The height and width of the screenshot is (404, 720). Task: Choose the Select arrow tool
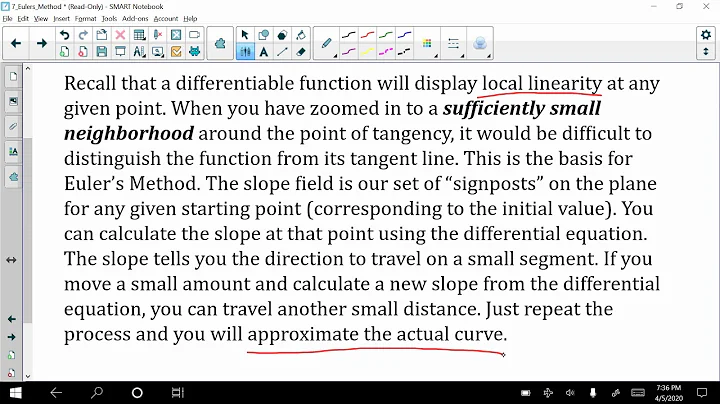coord(245,35)
